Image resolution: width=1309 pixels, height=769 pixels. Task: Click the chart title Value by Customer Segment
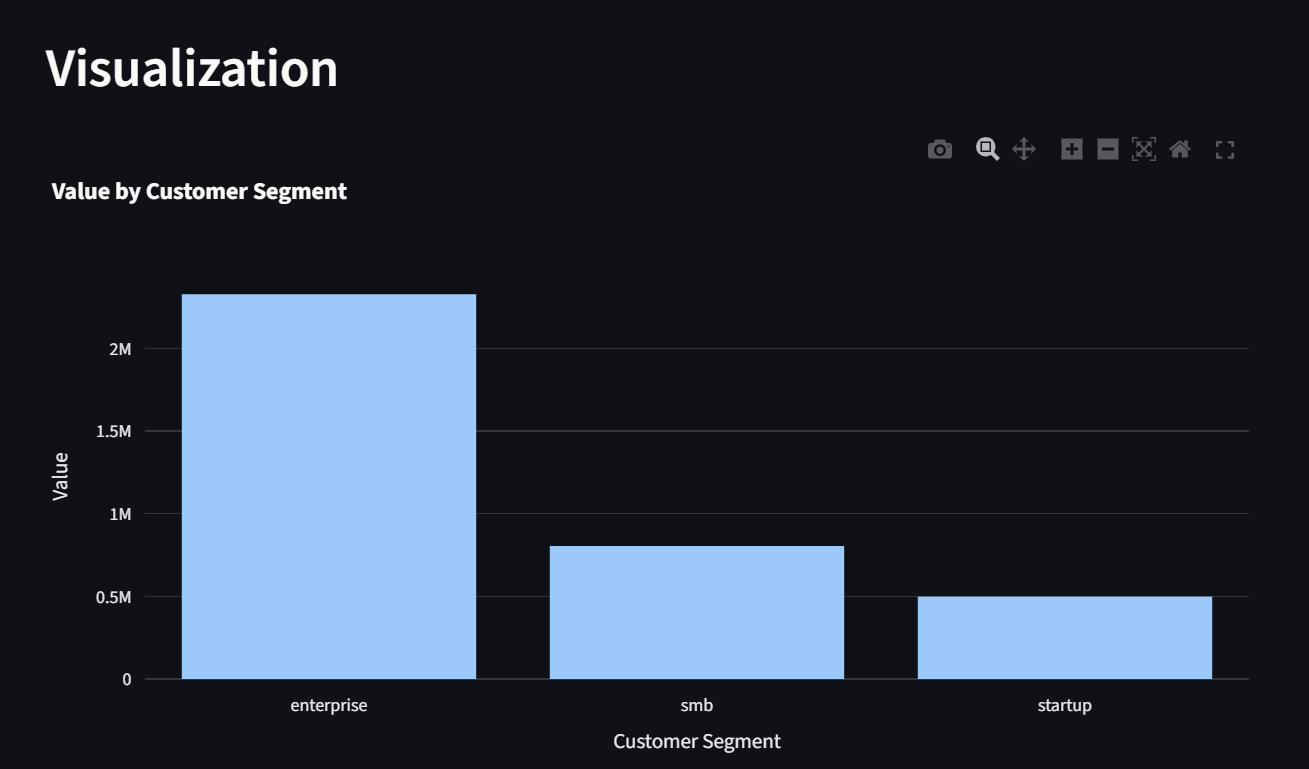point(199,191)
